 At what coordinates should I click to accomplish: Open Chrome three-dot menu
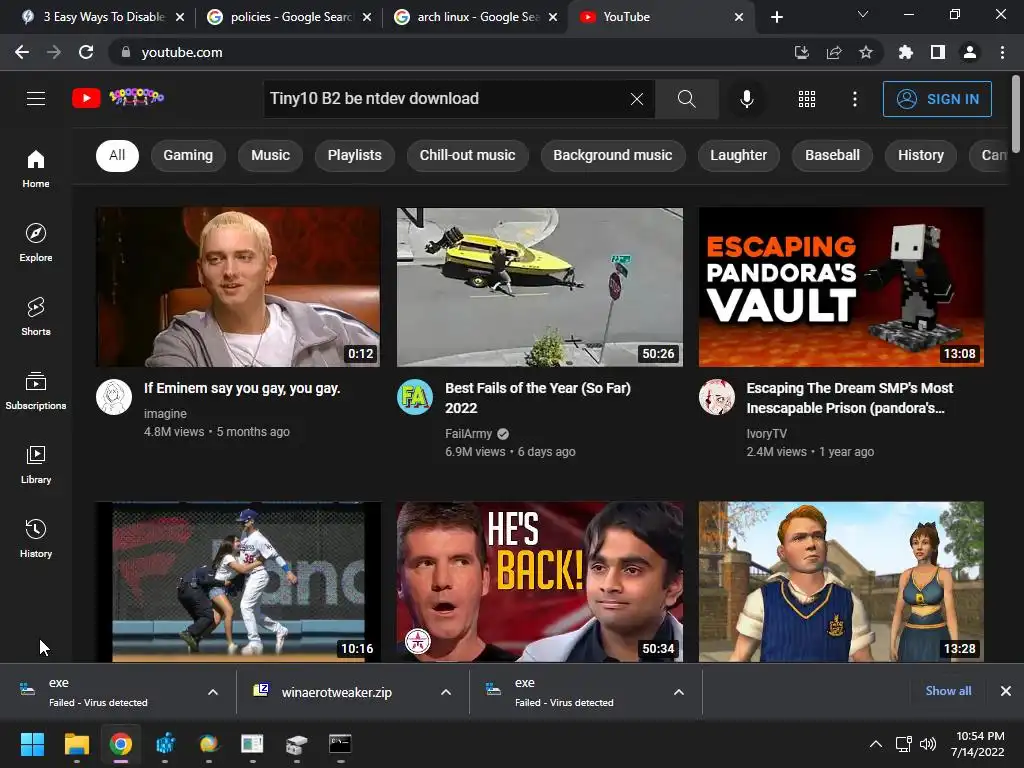[1002, 52]
